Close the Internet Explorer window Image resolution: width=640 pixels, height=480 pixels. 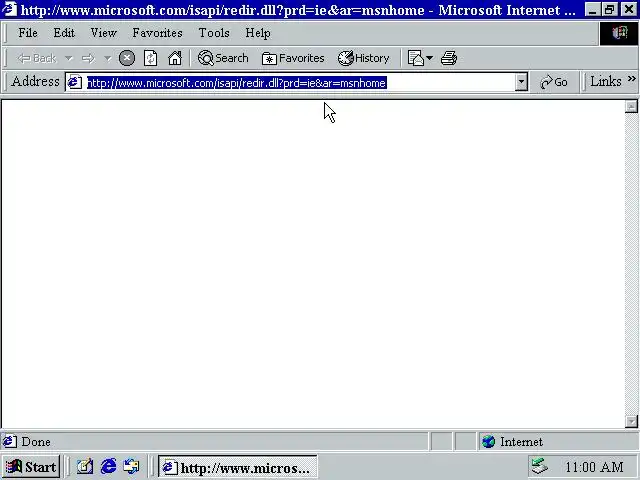[629, 9]
